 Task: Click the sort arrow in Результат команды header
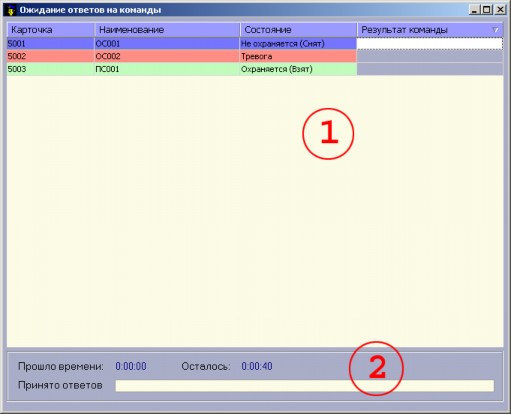[x=495, y=30]
